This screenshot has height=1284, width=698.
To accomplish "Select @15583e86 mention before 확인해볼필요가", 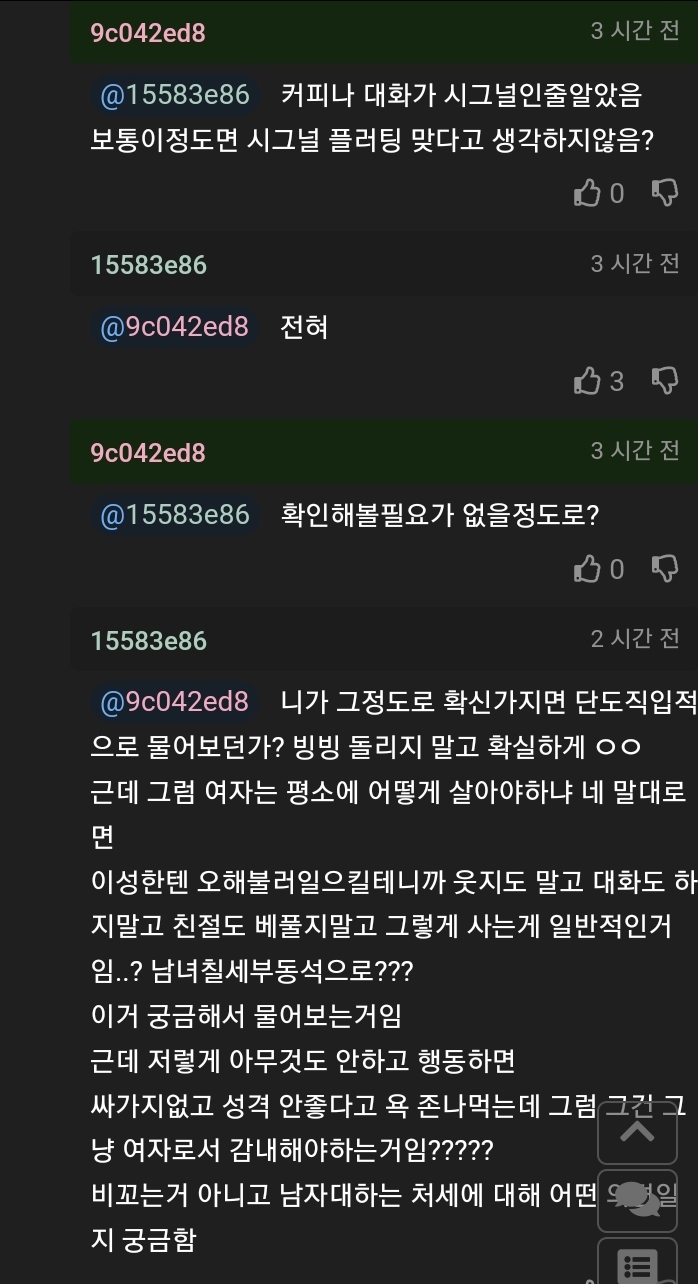I will (175, 515).
